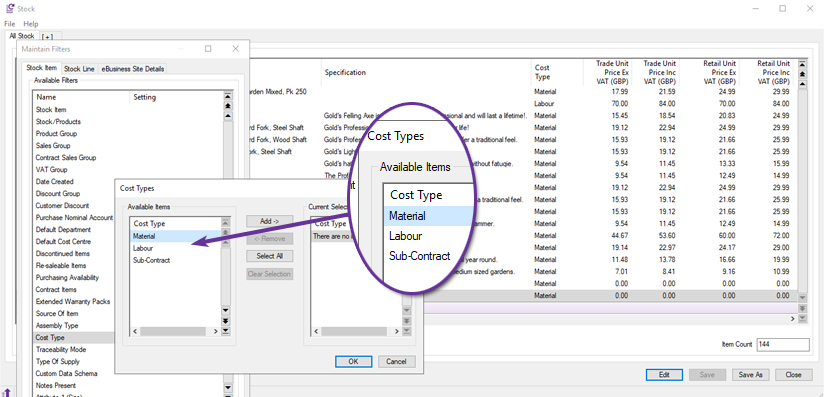Click the Select All button

point(270,256)
